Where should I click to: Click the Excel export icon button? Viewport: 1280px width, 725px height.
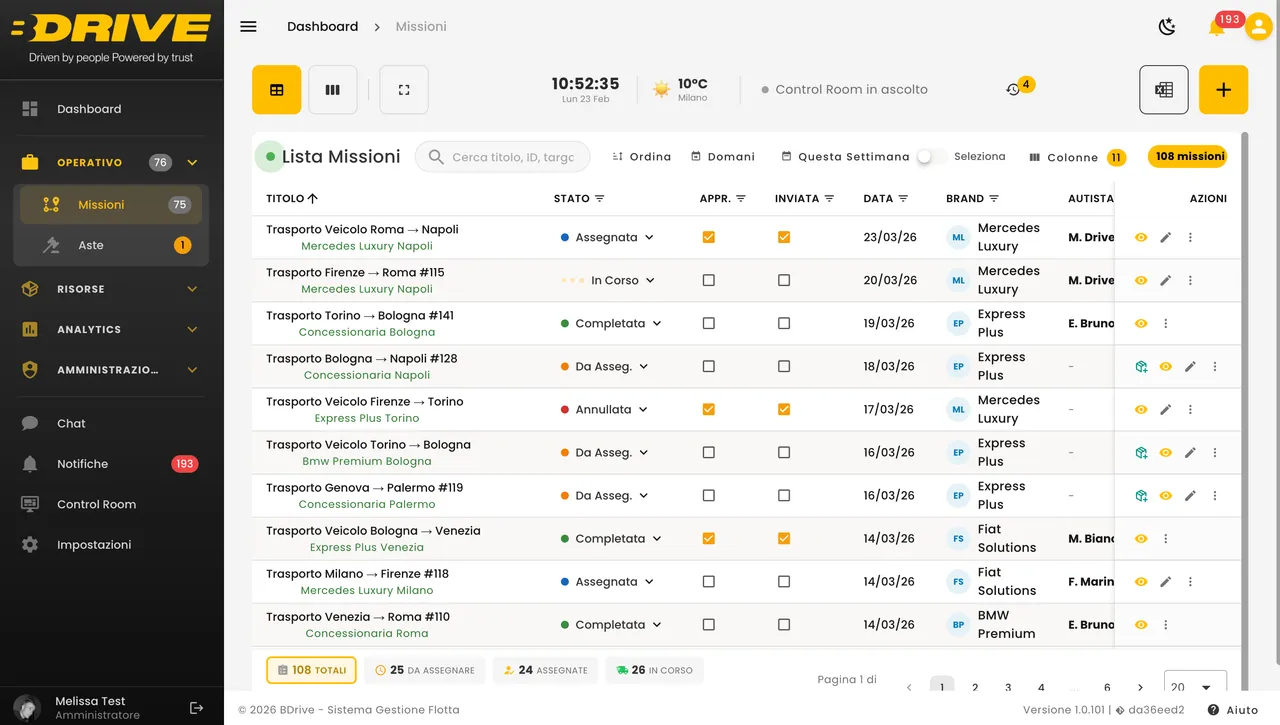click(1164, 90)
